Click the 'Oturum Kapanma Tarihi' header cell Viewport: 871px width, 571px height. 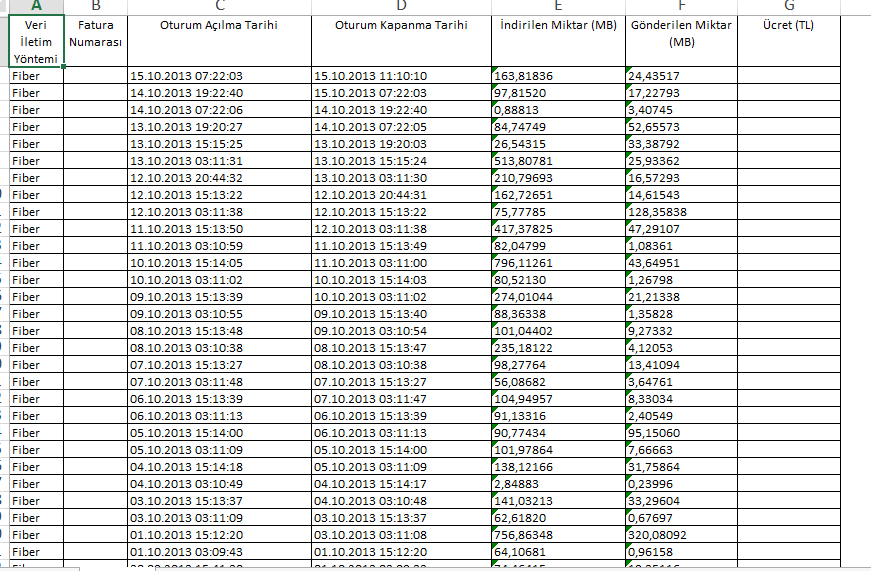click(x=401, y=41)
